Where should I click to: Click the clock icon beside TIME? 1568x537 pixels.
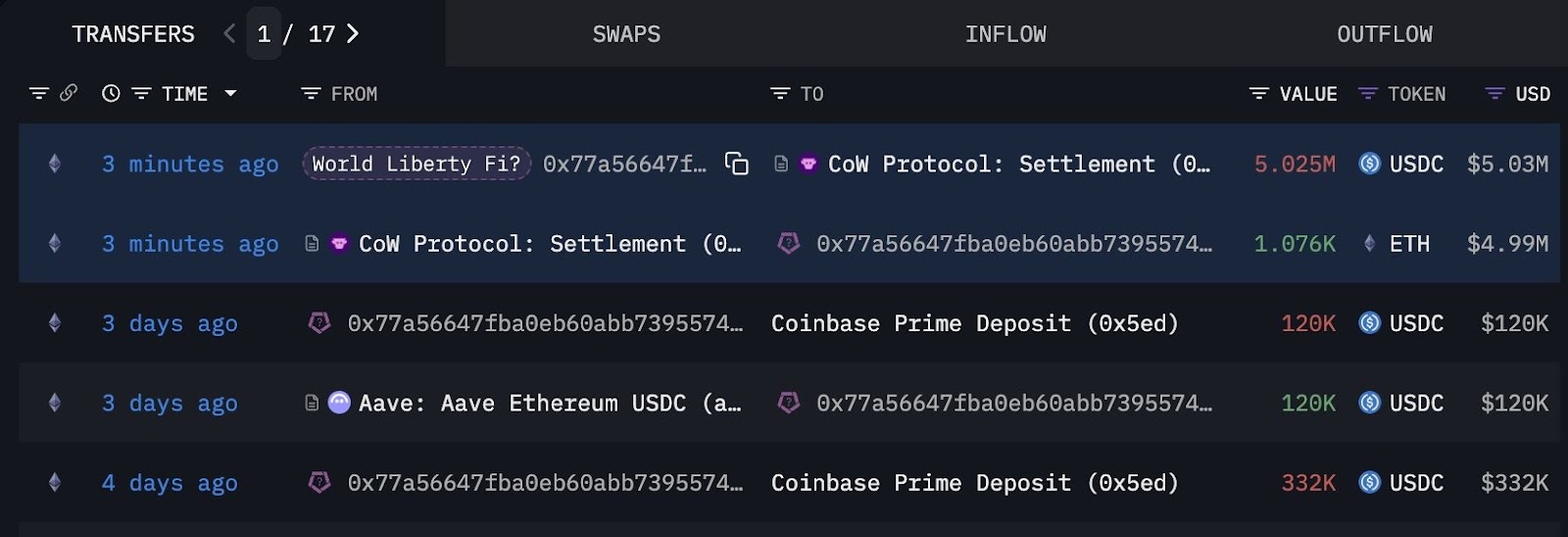pyautogui.click(x=111, y=93)
